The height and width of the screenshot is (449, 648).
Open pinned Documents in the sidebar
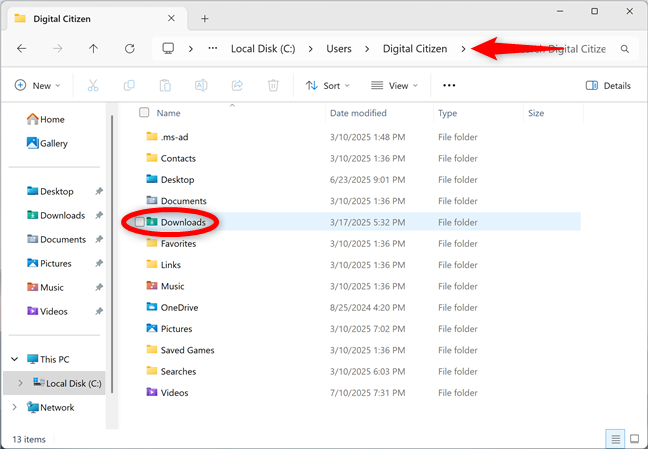(56, 239)
